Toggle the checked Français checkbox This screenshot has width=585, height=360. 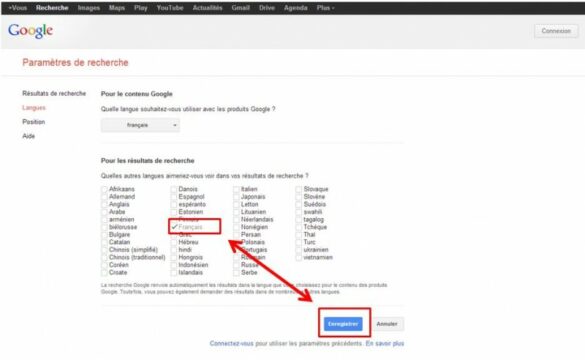pos(174,227)
